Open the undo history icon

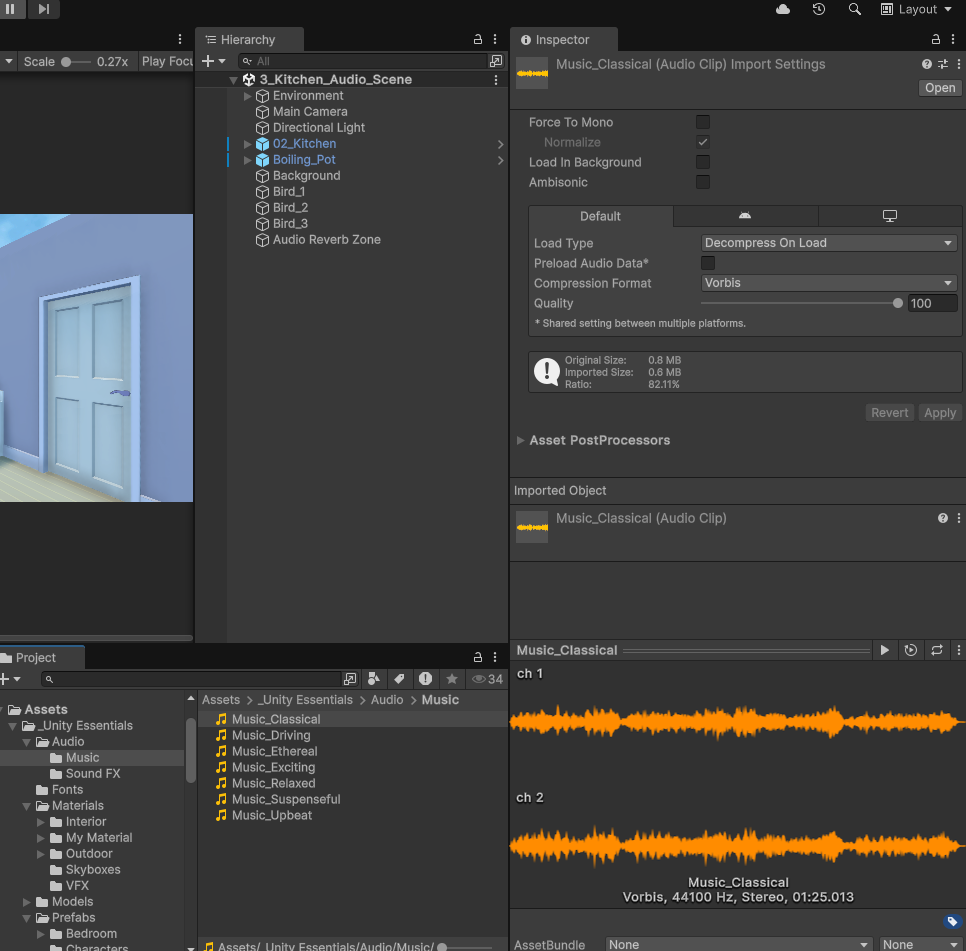click(x=819, y=9)
